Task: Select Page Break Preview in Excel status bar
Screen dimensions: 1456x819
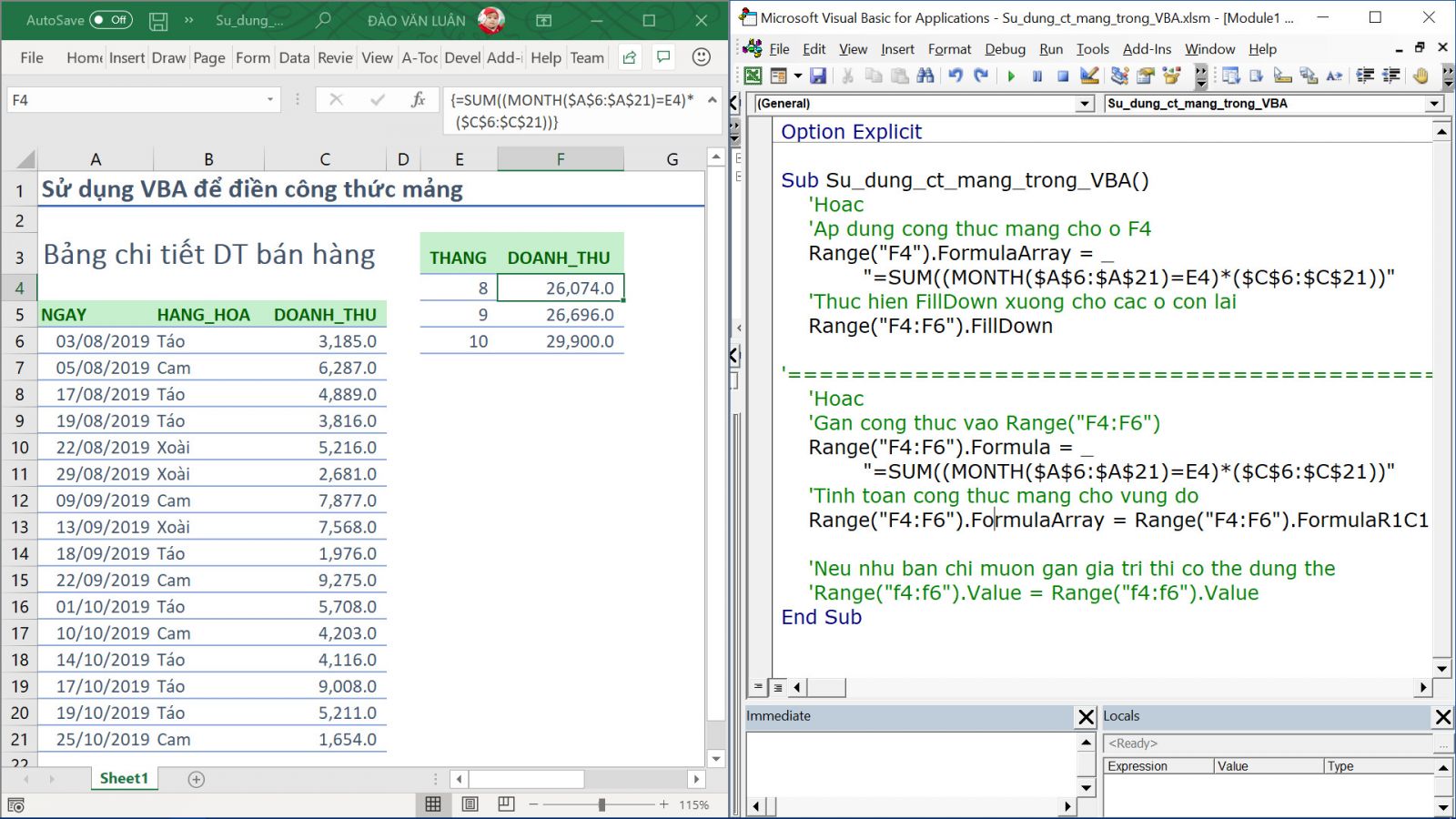Action: pos(506,804)
